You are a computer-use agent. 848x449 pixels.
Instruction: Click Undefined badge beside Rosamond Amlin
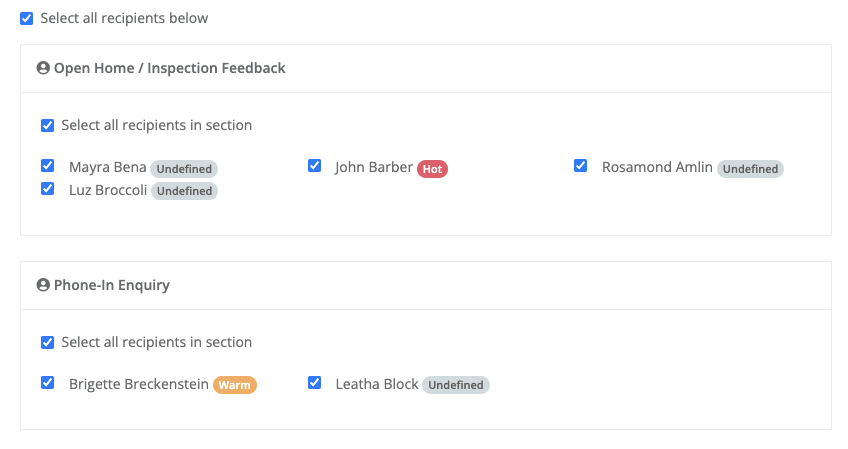click(750, 169)
